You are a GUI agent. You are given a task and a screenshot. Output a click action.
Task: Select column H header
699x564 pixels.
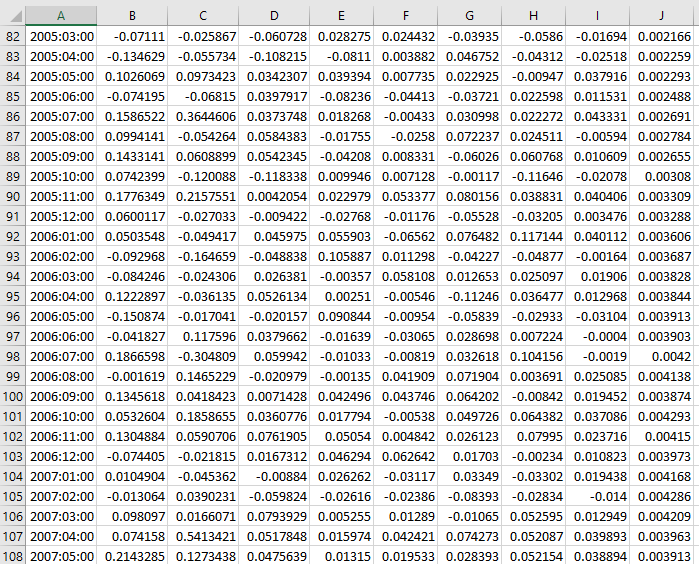click(x=533, y=16)
